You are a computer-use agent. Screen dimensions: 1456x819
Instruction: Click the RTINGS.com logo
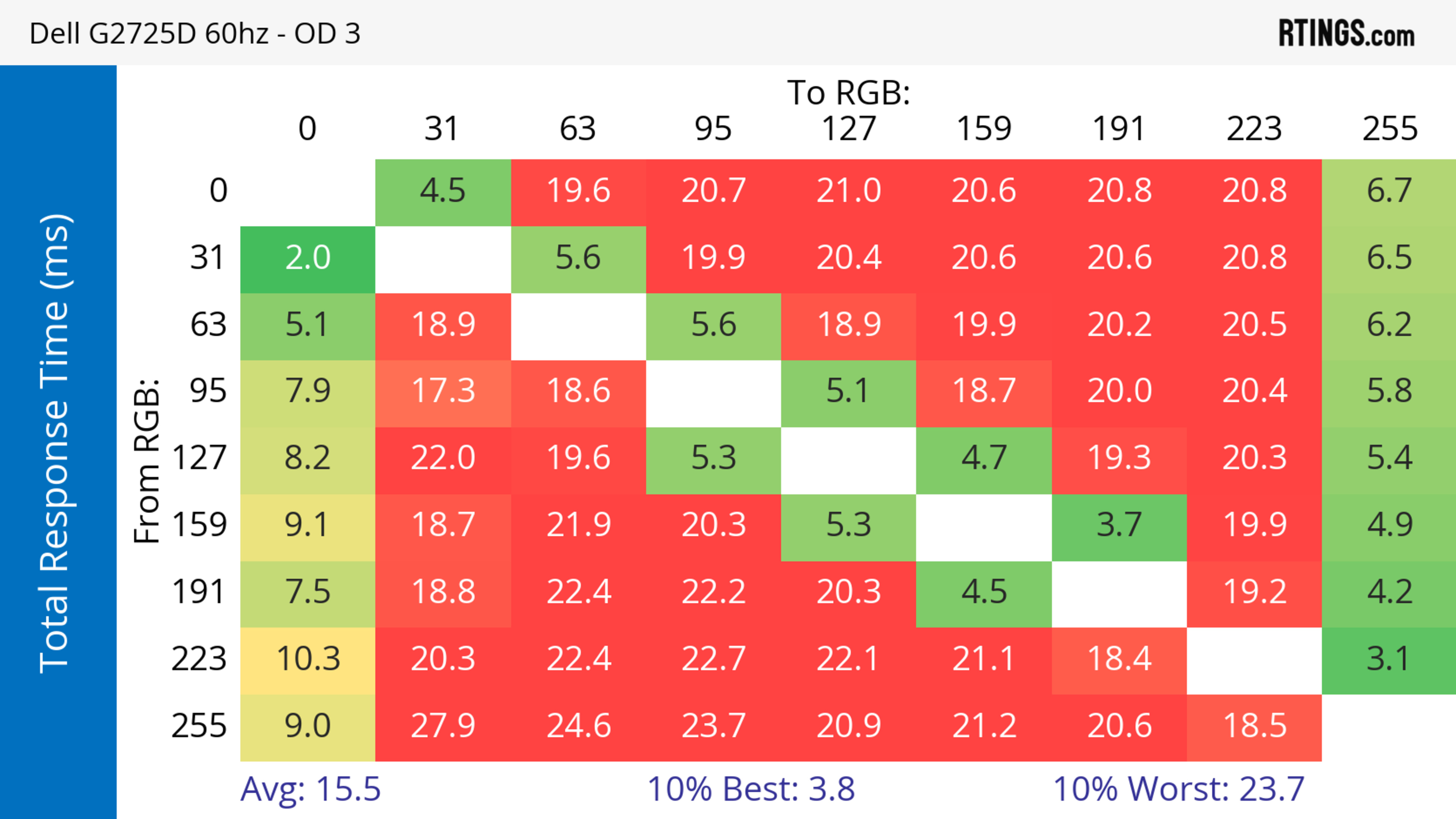1346,33
